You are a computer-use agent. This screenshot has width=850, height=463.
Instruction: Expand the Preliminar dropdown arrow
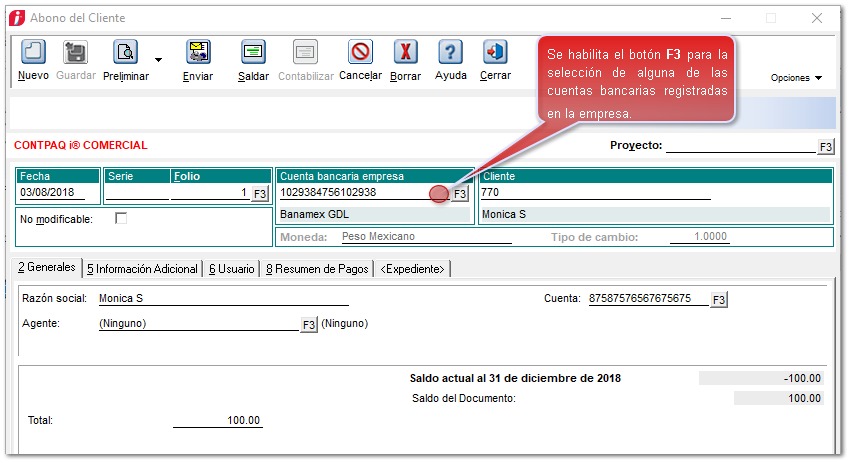pos(158,58)
